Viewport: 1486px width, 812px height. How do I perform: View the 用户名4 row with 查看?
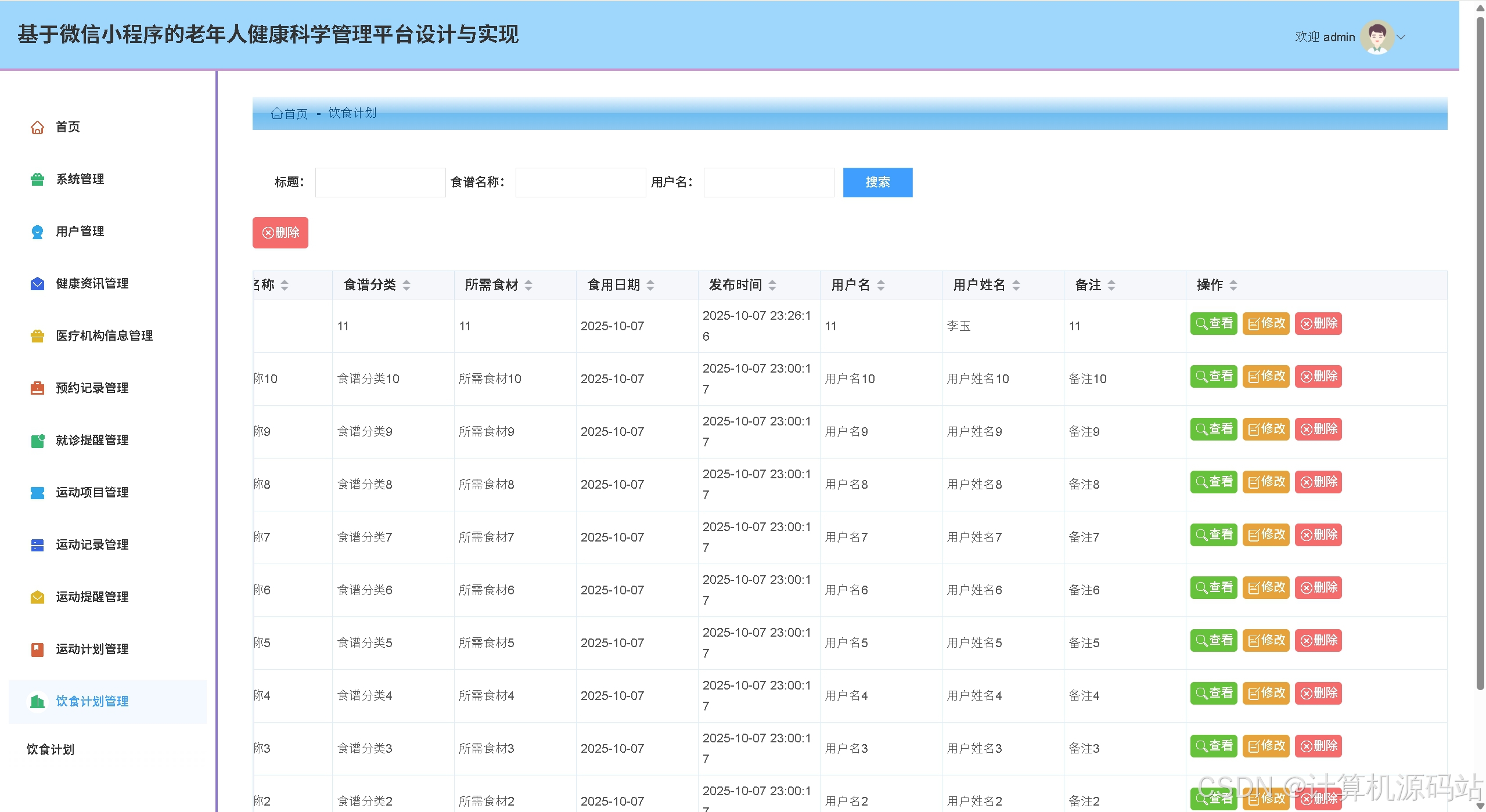point(1214,693)
